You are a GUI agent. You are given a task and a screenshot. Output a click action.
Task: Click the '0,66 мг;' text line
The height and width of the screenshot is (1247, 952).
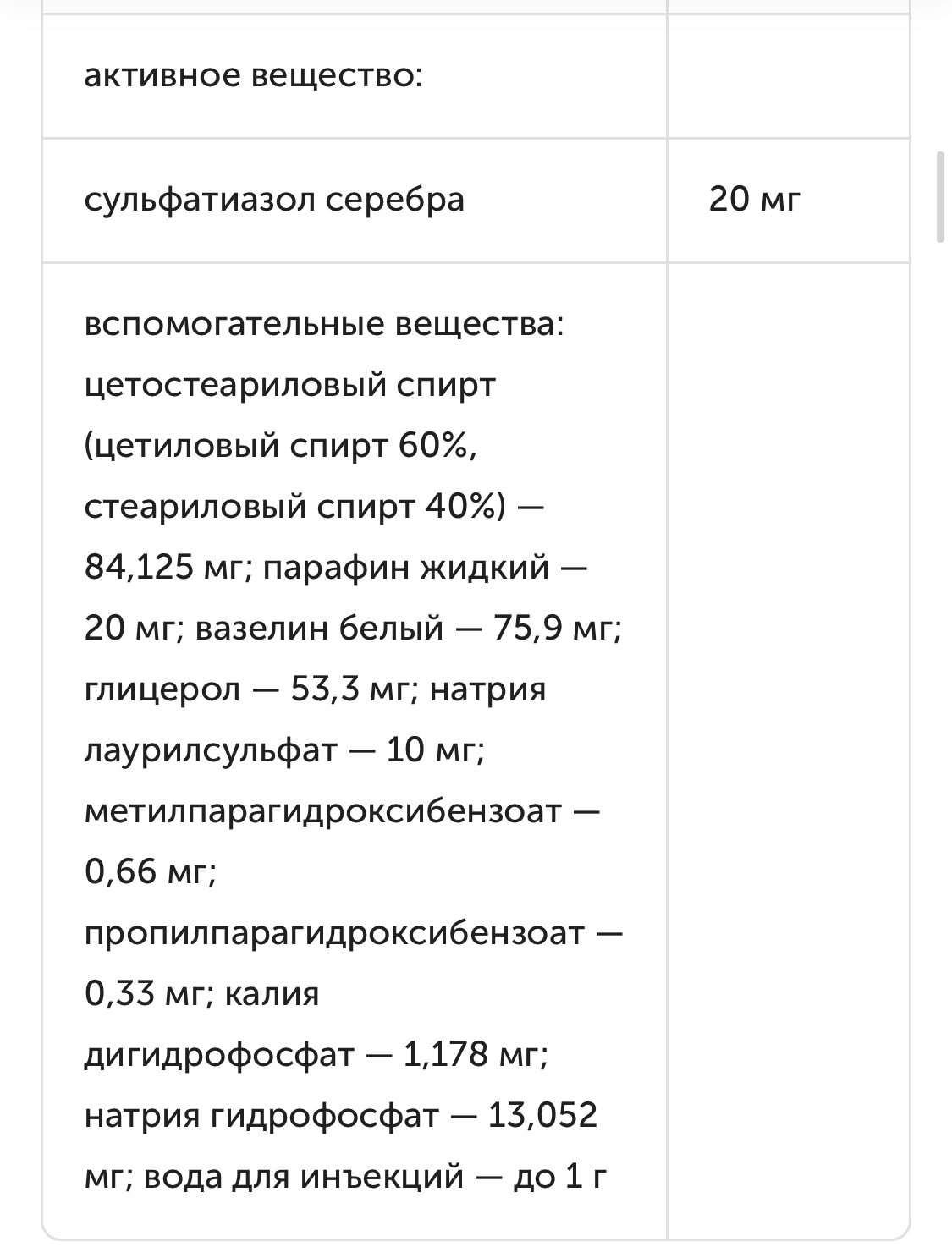pyautogui.click(x=151, y=872)
